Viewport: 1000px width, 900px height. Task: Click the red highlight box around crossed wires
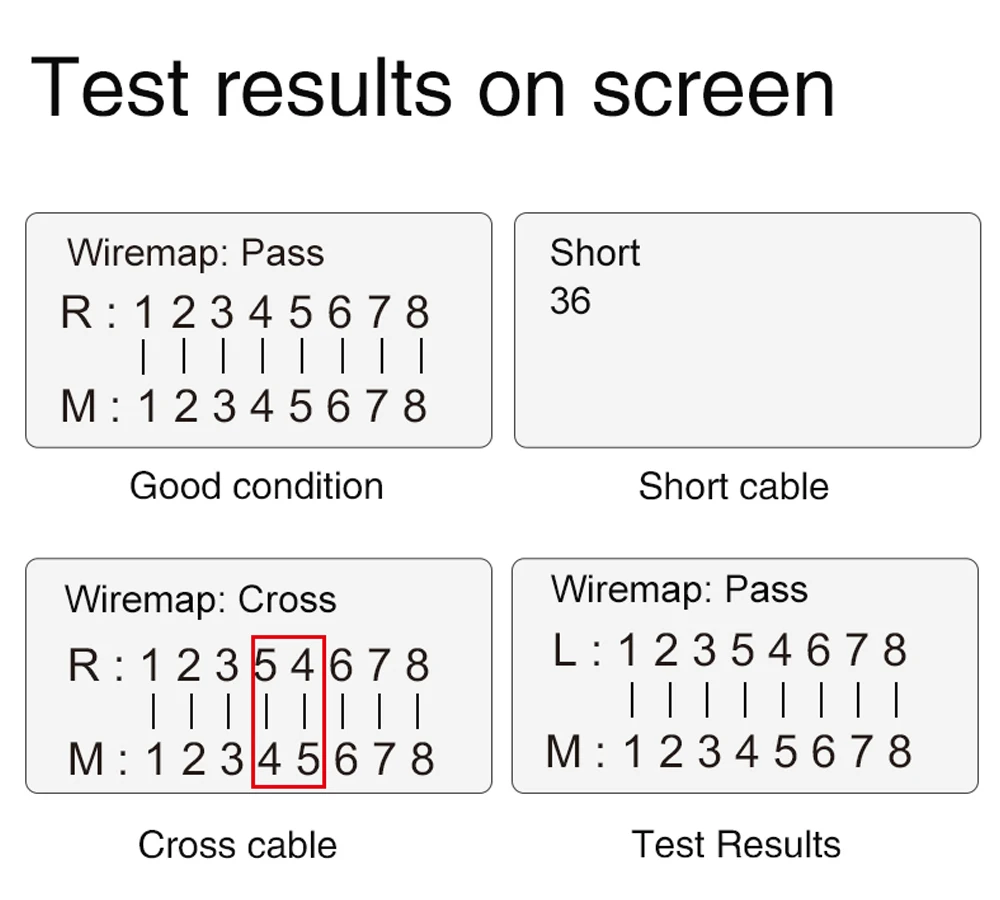[288, 711]
